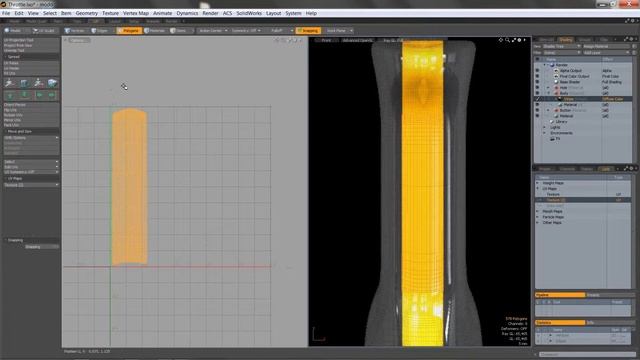Click the Orient Pieces button

click(x=31, y=104)
